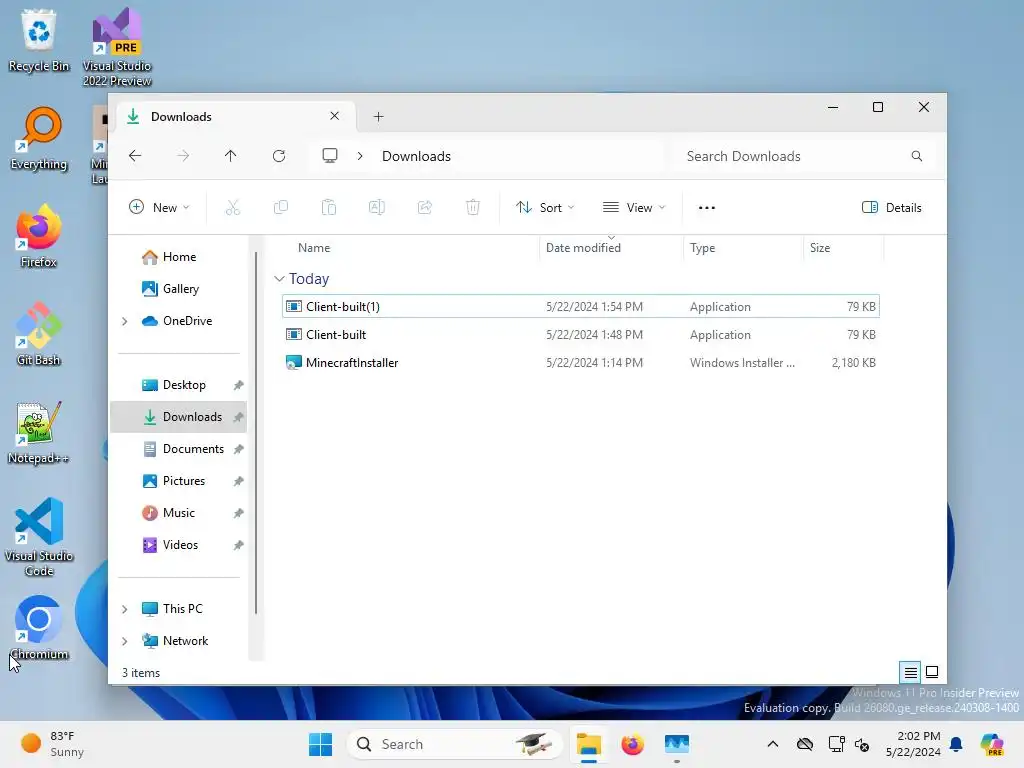This screenshot has height=768, width=1024.
Task: Click the Share icon
Action: point(424,208)
